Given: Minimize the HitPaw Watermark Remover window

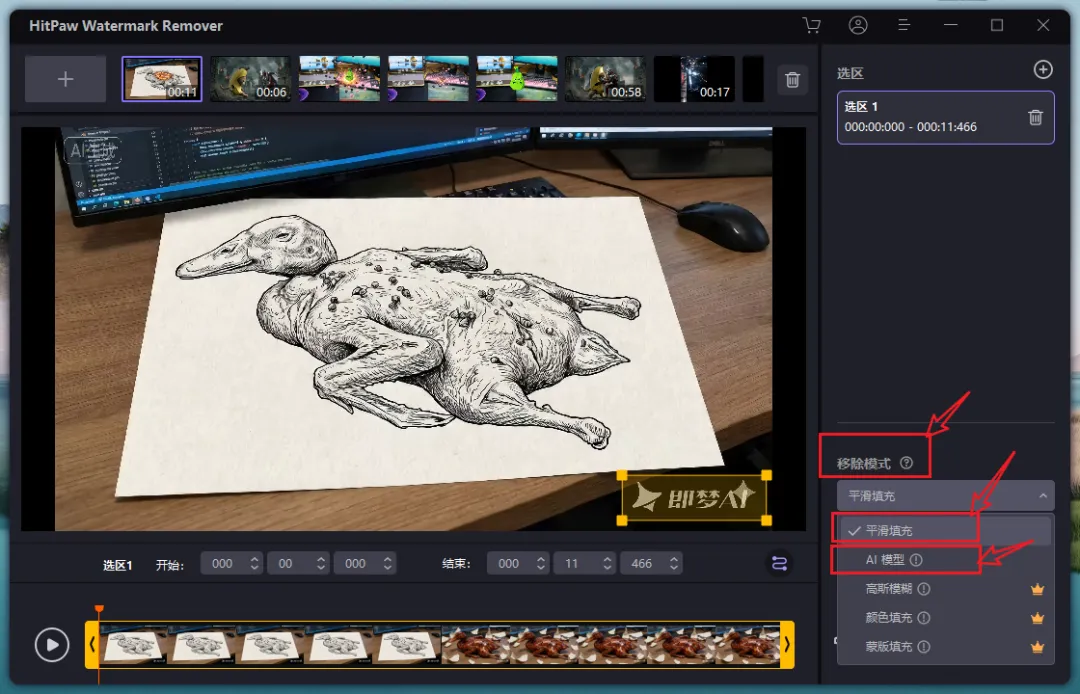Looking at the screenshot, I should (951, 25).
